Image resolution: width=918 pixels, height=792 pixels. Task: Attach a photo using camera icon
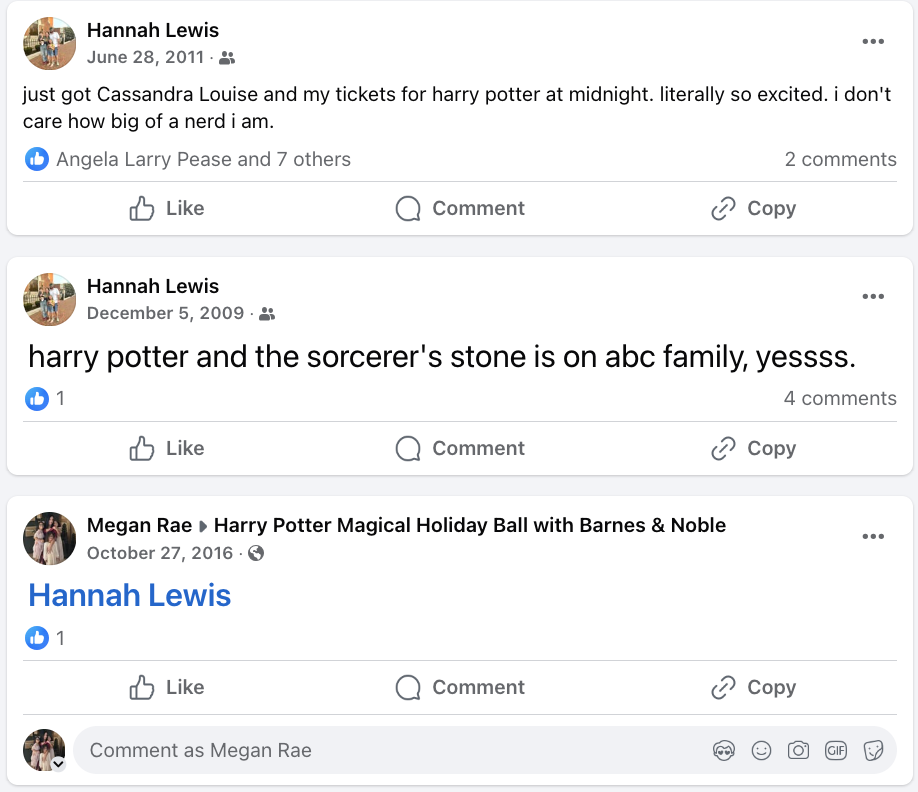coord(799,750)
